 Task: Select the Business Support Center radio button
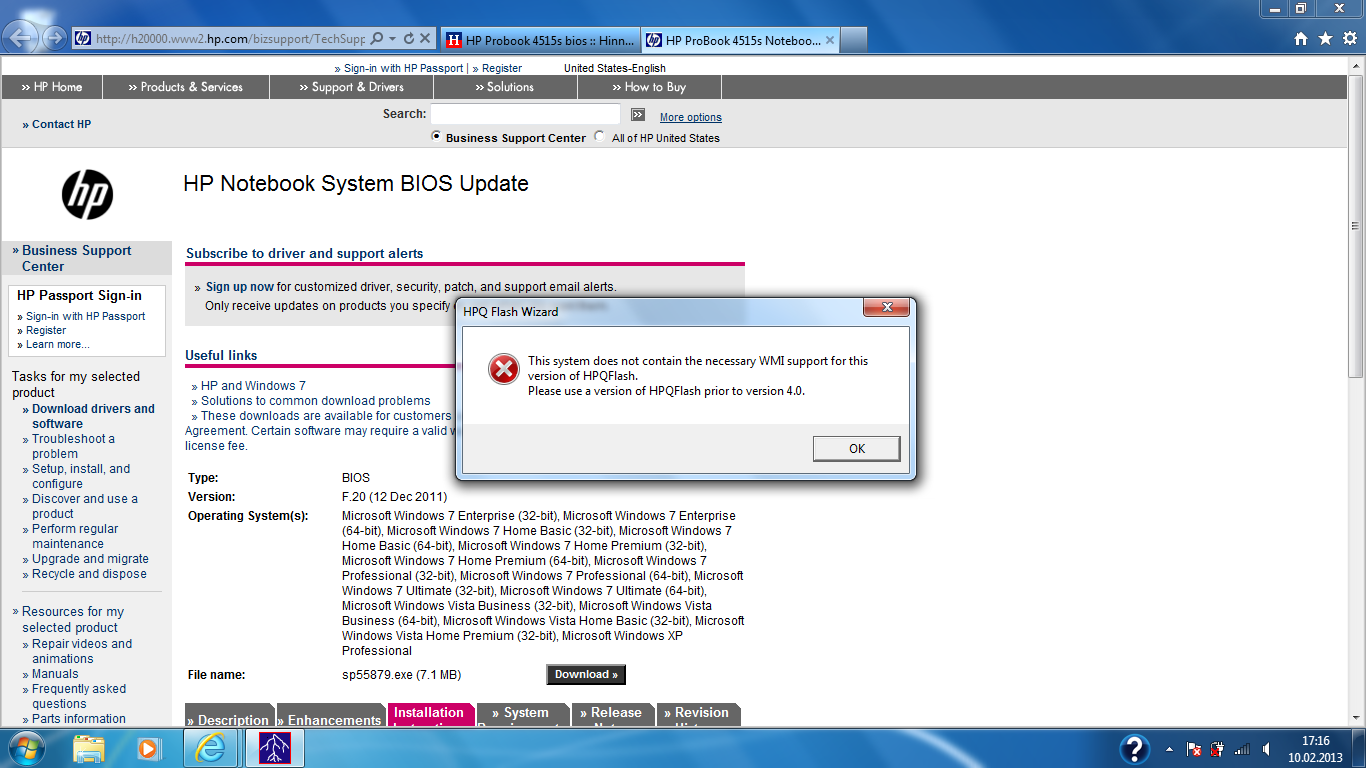point(436,136)
